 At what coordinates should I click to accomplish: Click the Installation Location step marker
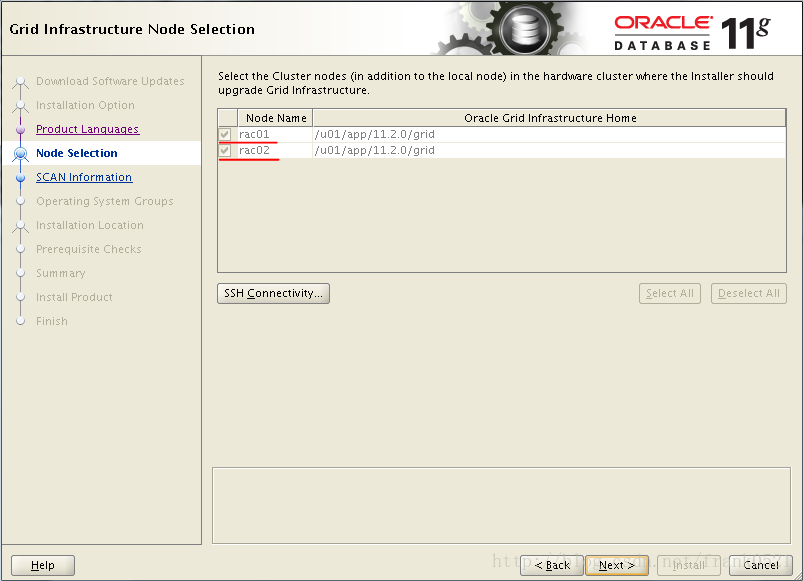coord(20,226)
